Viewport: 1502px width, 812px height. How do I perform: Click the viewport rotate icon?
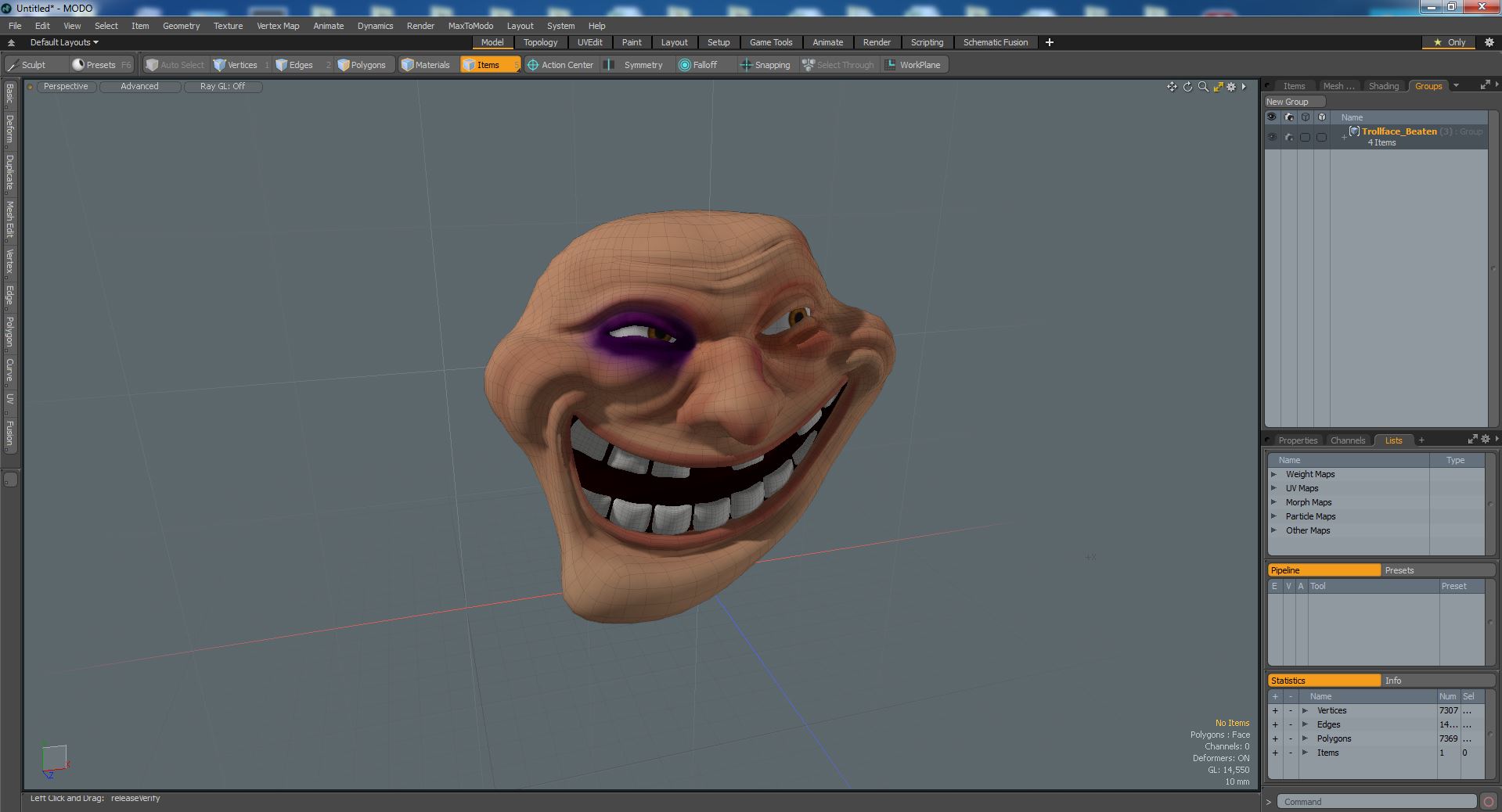click(1187, 87)
